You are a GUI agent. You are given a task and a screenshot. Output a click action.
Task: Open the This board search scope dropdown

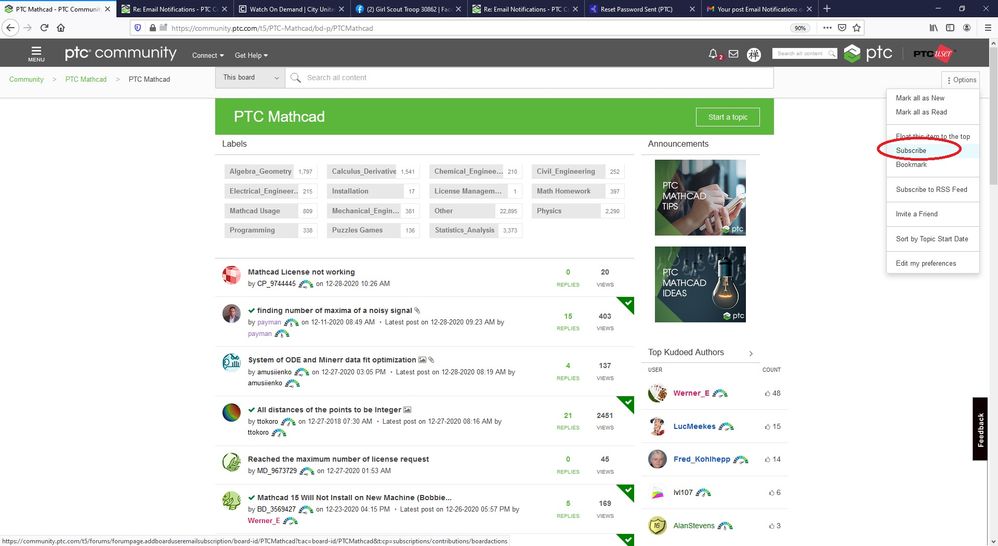pyautogui.click(x=250, y=78)
